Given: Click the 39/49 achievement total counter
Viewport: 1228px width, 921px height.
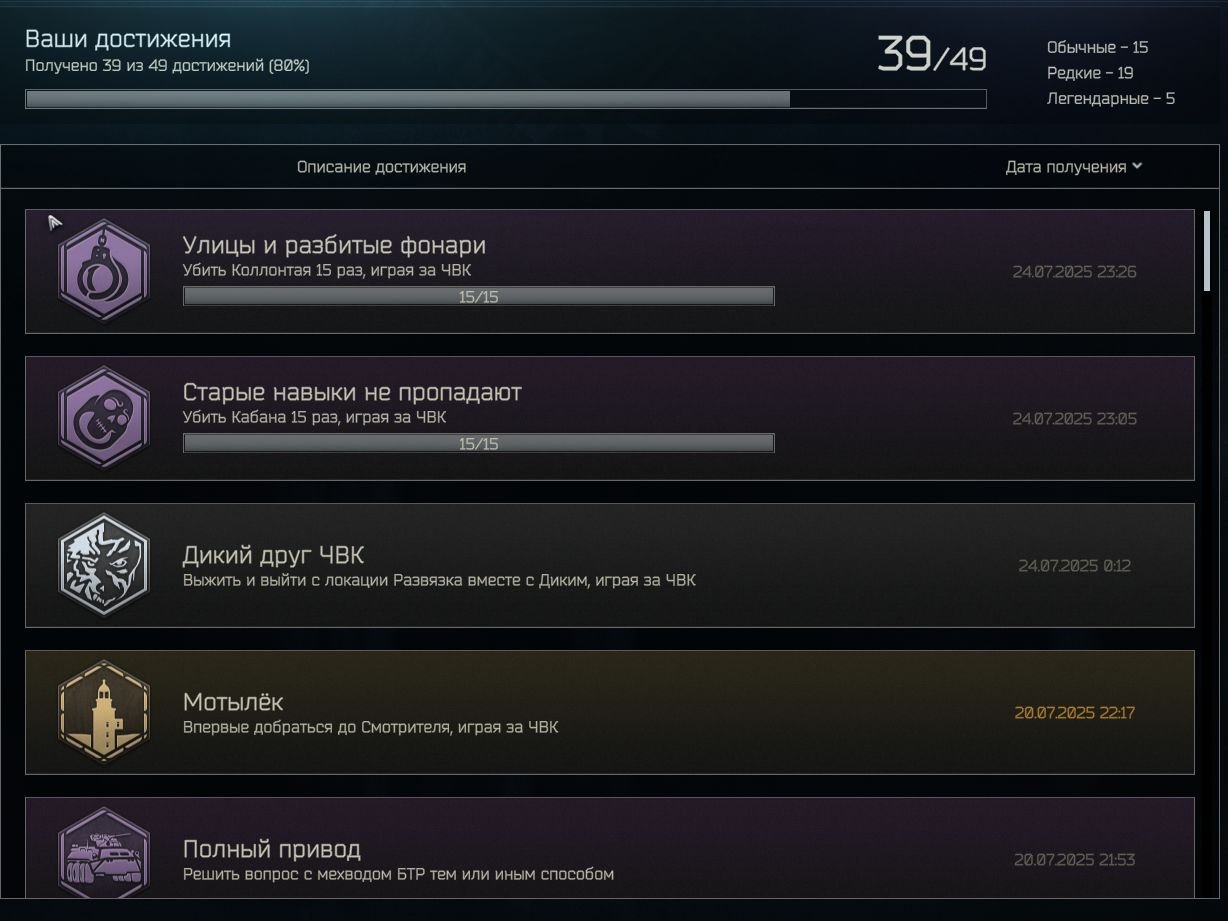Looking at the screenshot, I should (931, 55).
